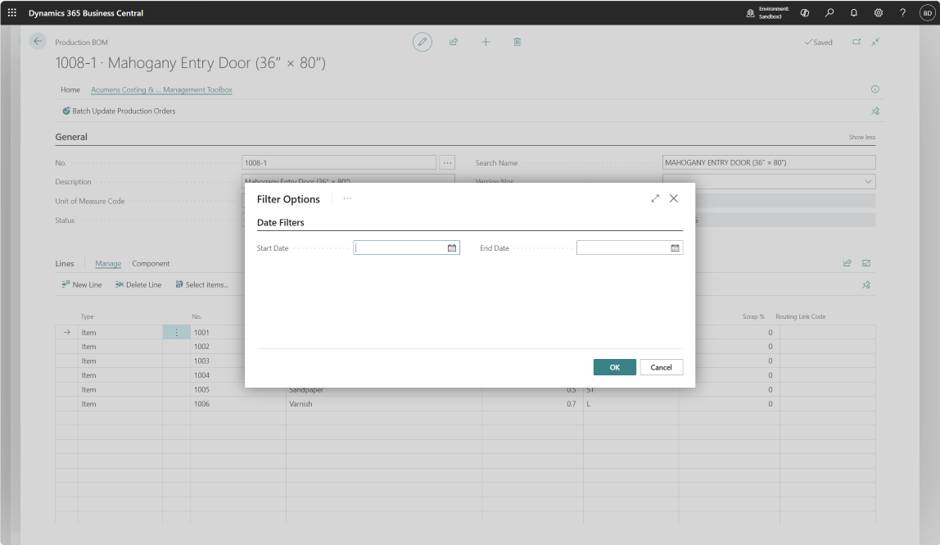The height and width of the screenshot is (545, 940).
Task: Select line No. 1002
Action: 201,347
